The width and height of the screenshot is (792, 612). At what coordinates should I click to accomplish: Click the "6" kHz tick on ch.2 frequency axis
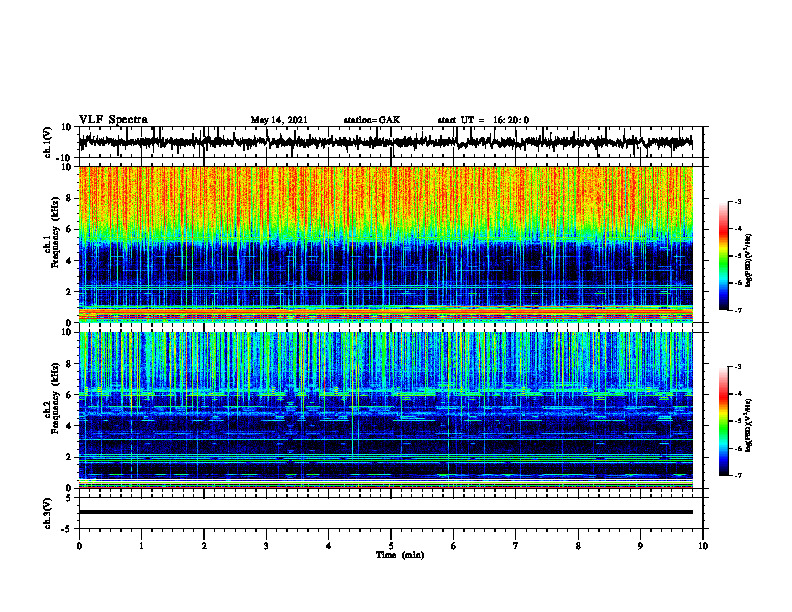pyautogui.click(x=70, y=395)
